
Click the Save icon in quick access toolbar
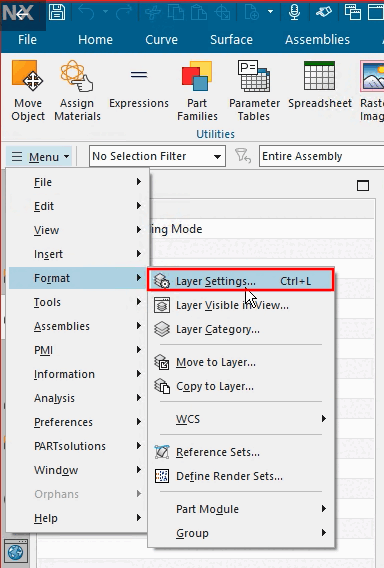[57, 12]
